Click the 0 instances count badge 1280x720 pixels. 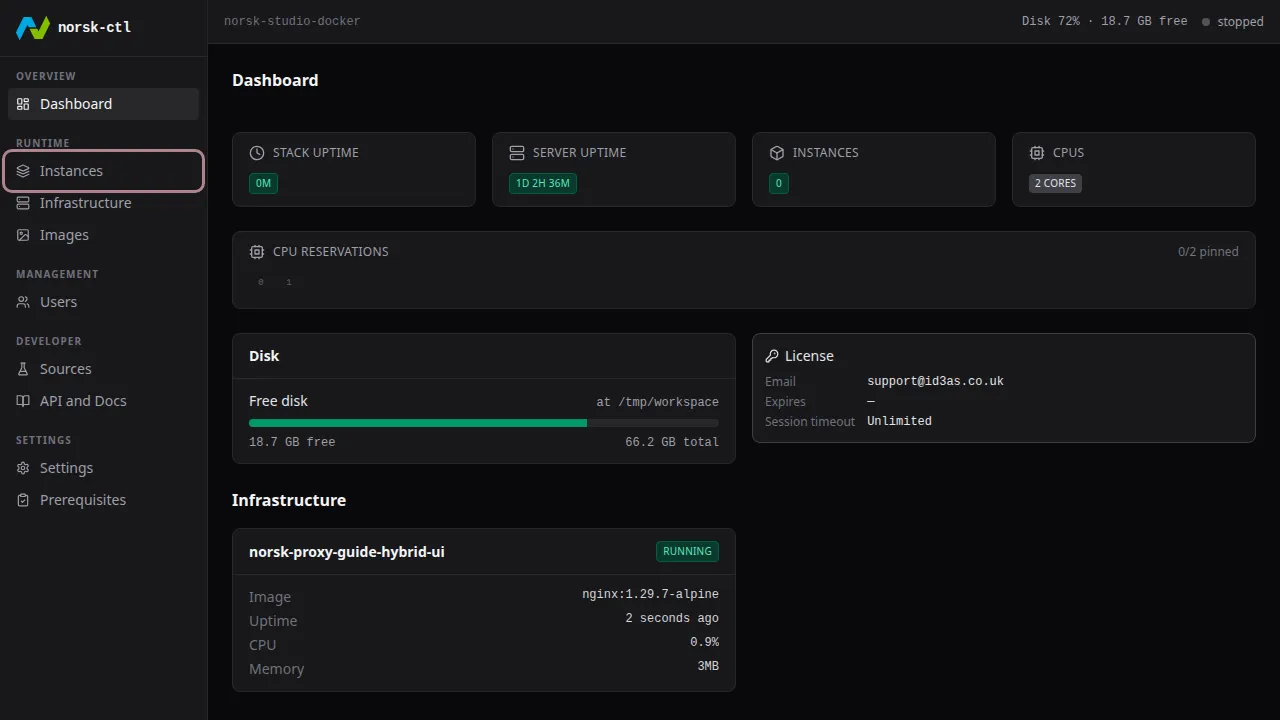click(x=779, y=184)
